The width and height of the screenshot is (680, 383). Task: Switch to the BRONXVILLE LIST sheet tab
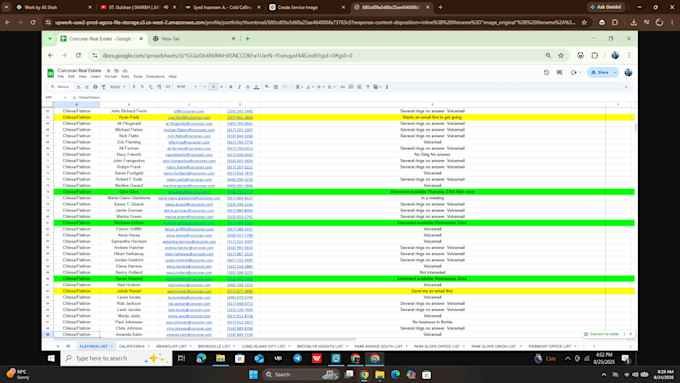point(214,346)
